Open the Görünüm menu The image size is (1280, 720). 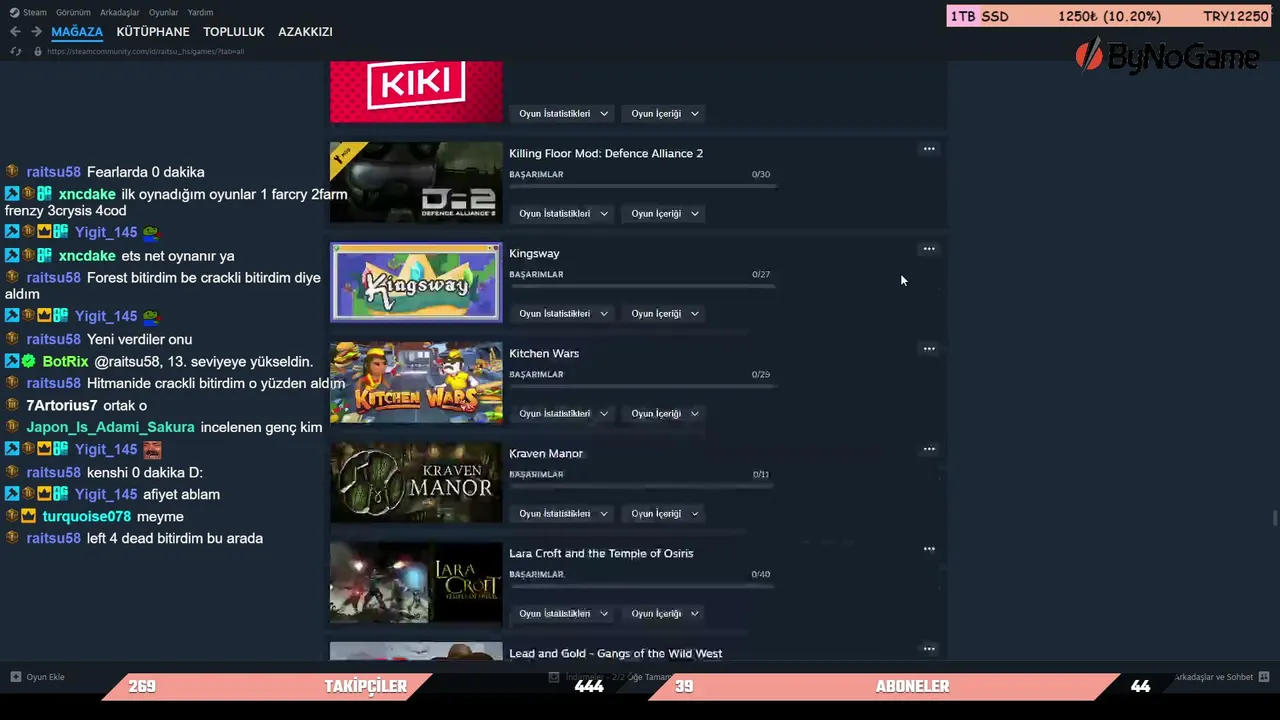coord(73,12)
